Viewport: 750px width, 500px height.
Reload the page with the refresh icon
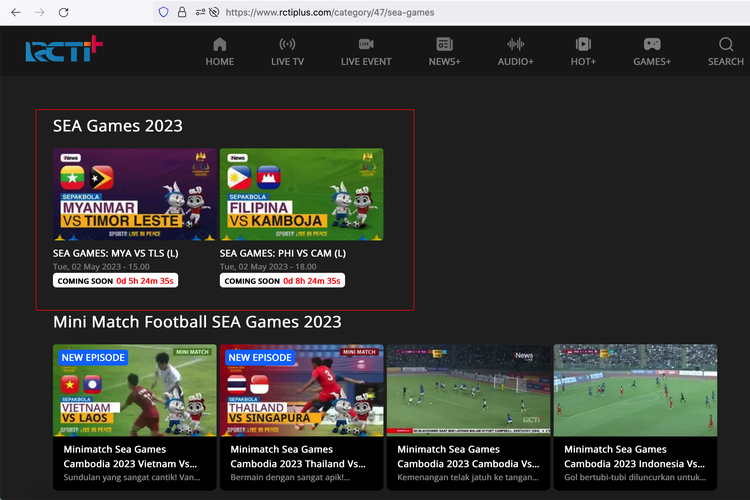[63, 12]
